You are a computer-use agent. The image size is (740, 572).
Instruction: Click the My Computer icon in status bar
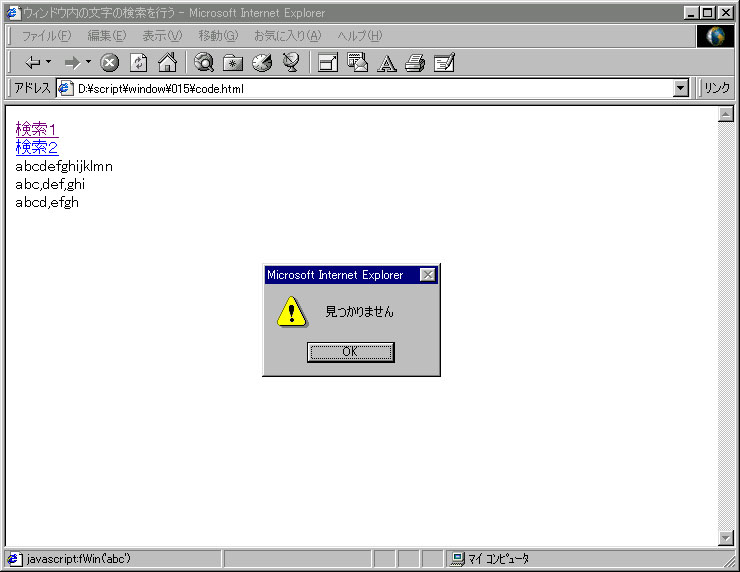tap(457, 559)
